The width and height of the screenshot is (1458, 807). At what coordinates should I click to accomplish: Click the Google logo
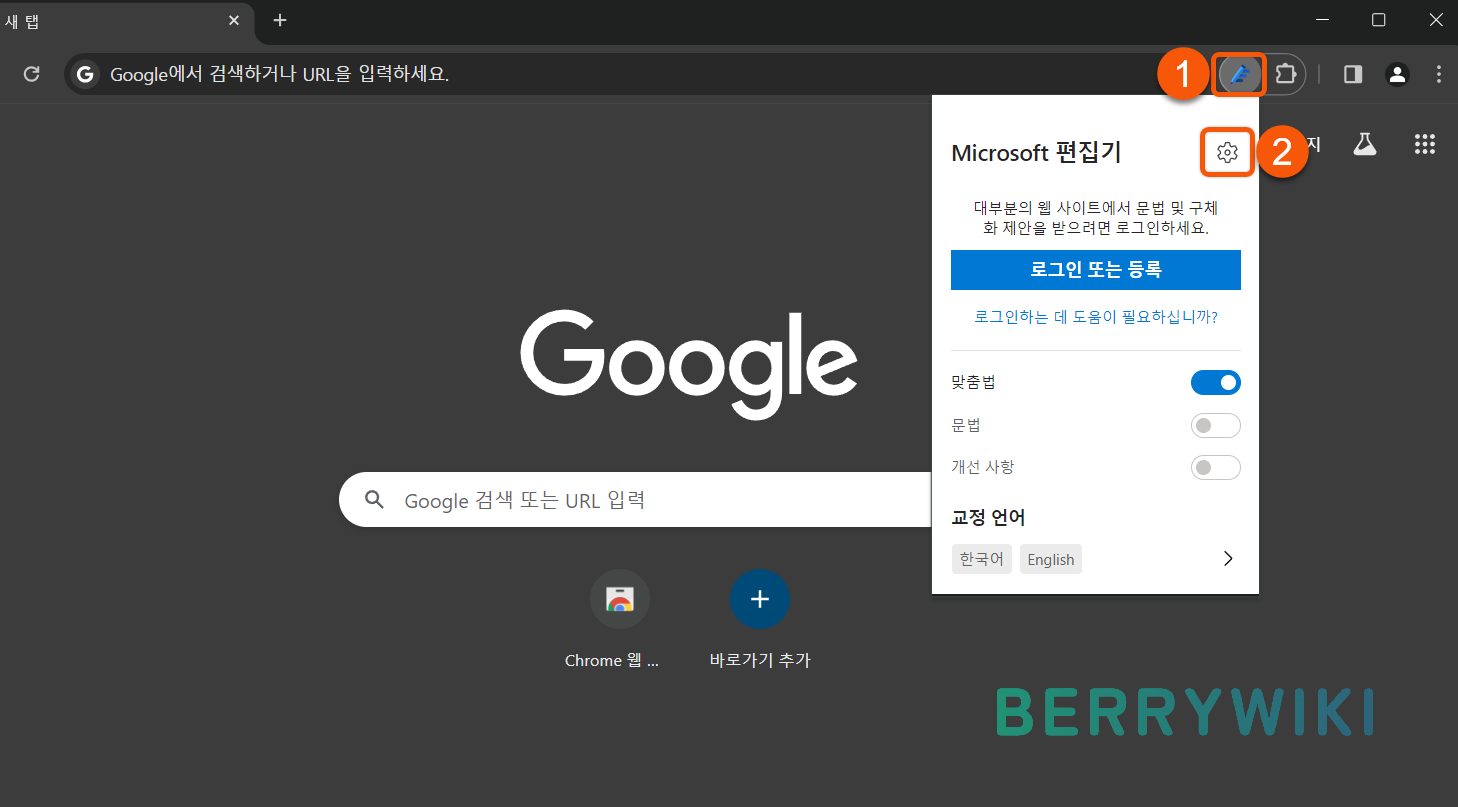pyautogui.click(x=688, y=363)
